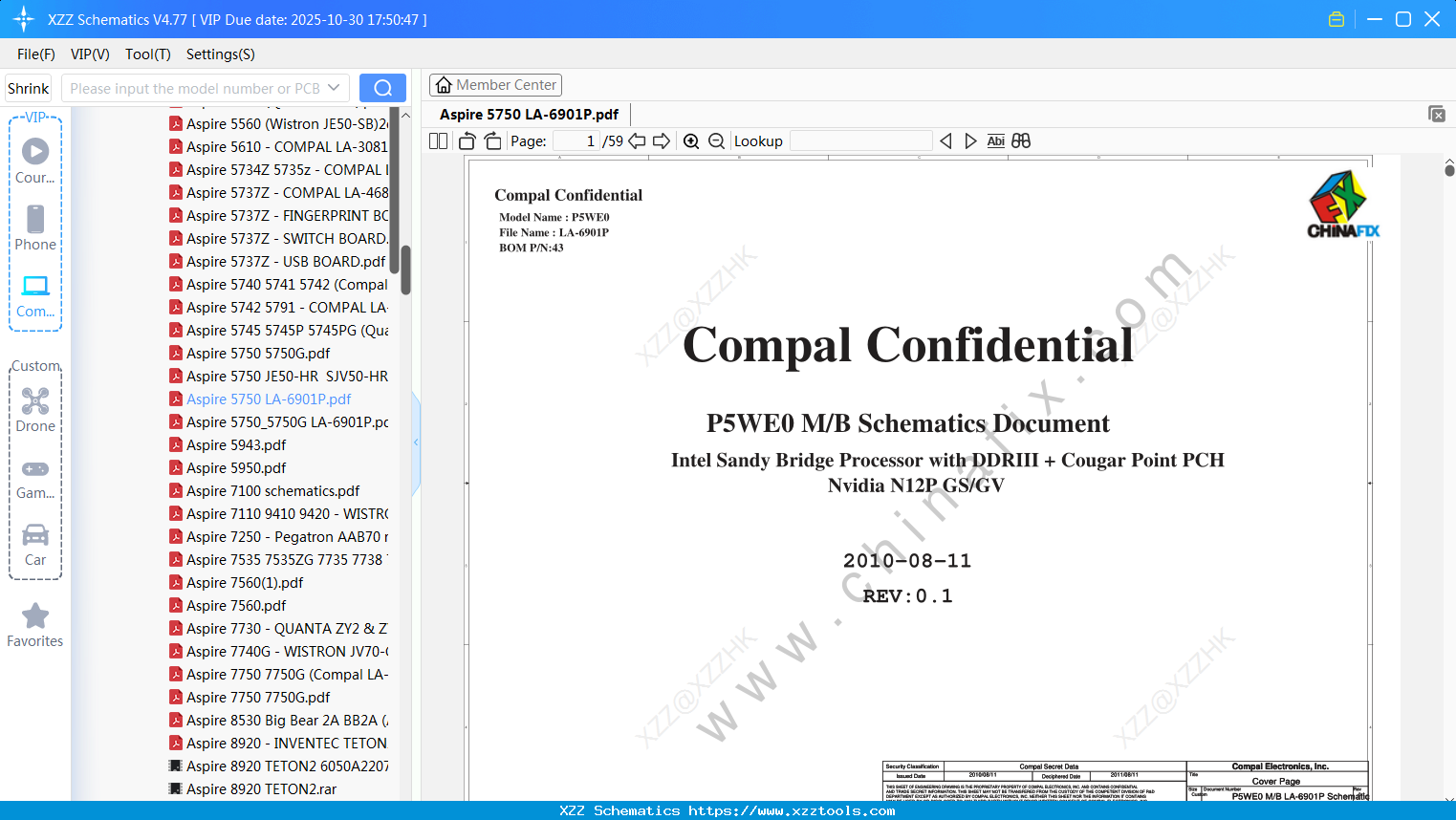Image resolution: width=1456 pixels, height=820 pixels.
Task: Open Aspire 5734Z 5735z - COMPAL file
Action: coord(278,169)
